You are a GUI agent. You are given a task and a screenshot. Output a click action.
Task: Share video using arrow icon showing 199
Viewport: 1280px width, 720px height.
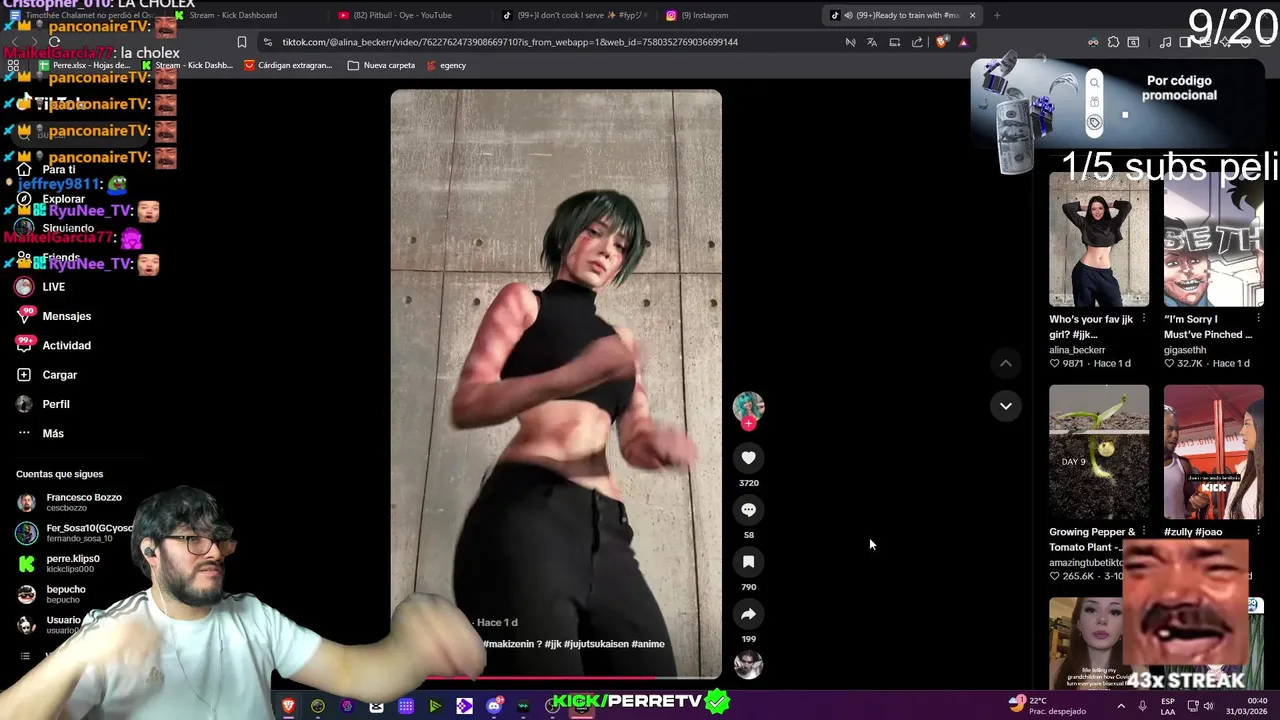point(748,613)
